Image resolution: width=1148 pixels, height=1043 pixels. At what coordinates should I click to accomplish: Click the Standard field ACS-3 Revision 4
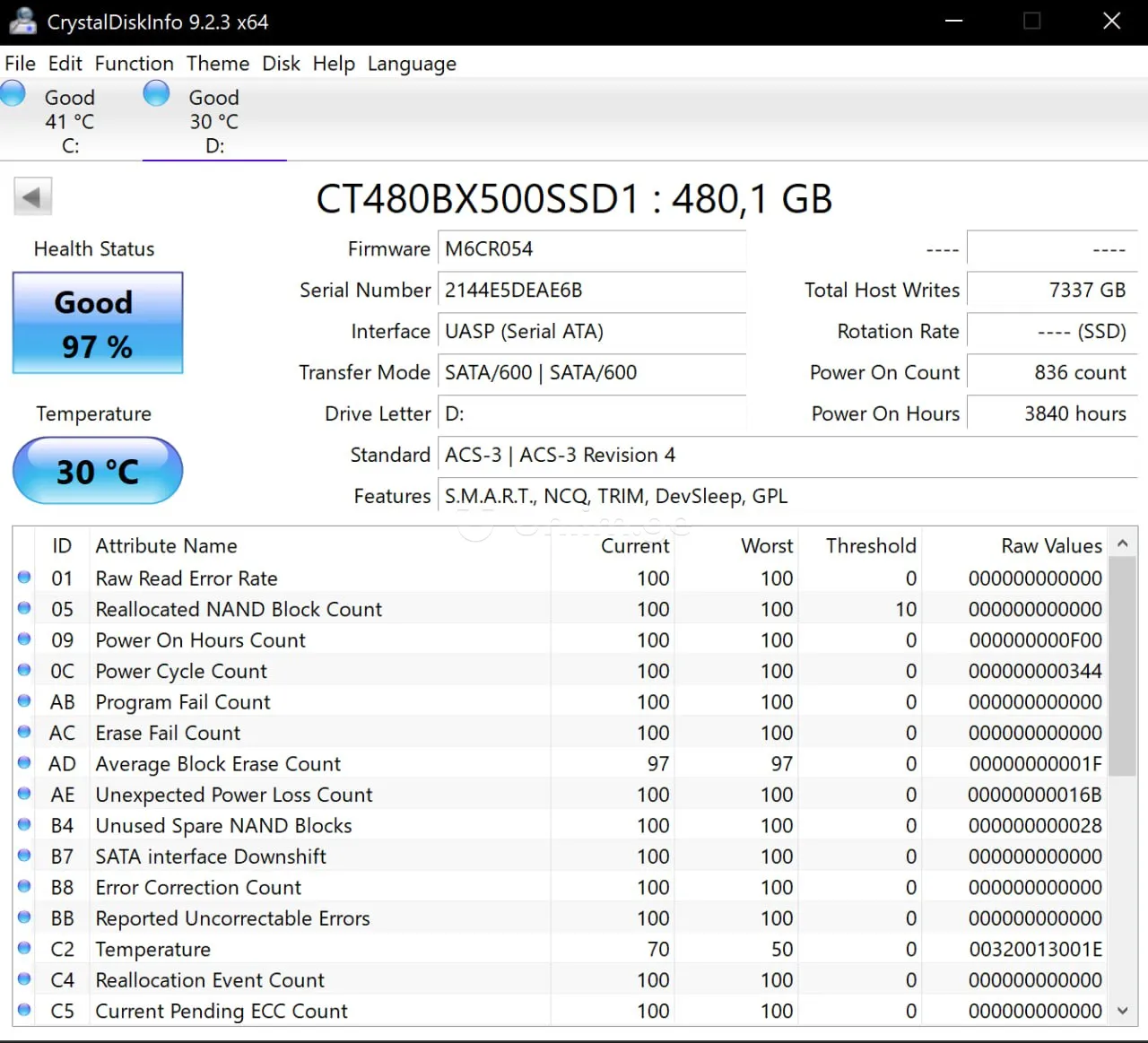787,456
